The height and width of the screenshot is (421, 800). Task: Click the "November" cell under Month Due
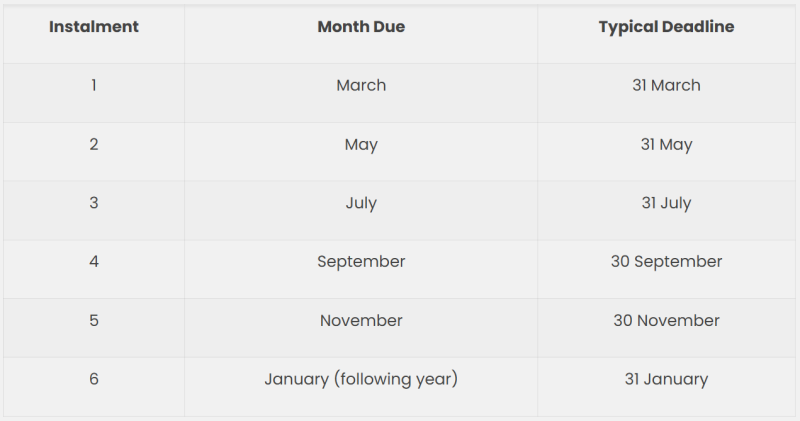click(x=361, y=321)
